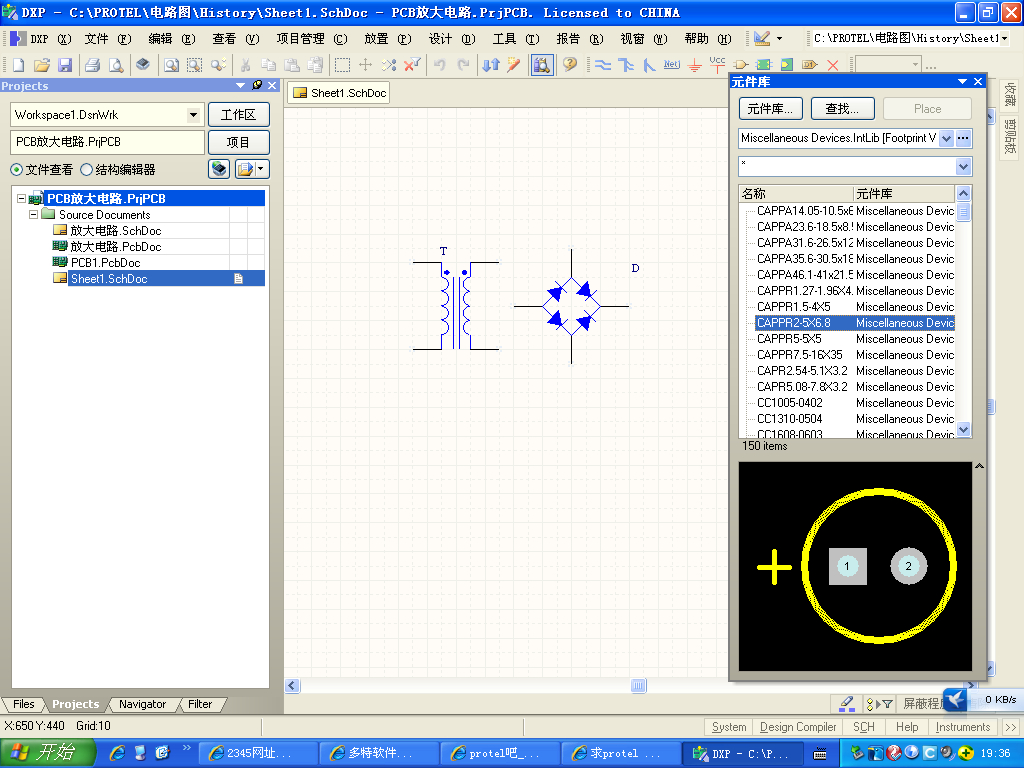Select the 结构编辑器 radio button

86,170
